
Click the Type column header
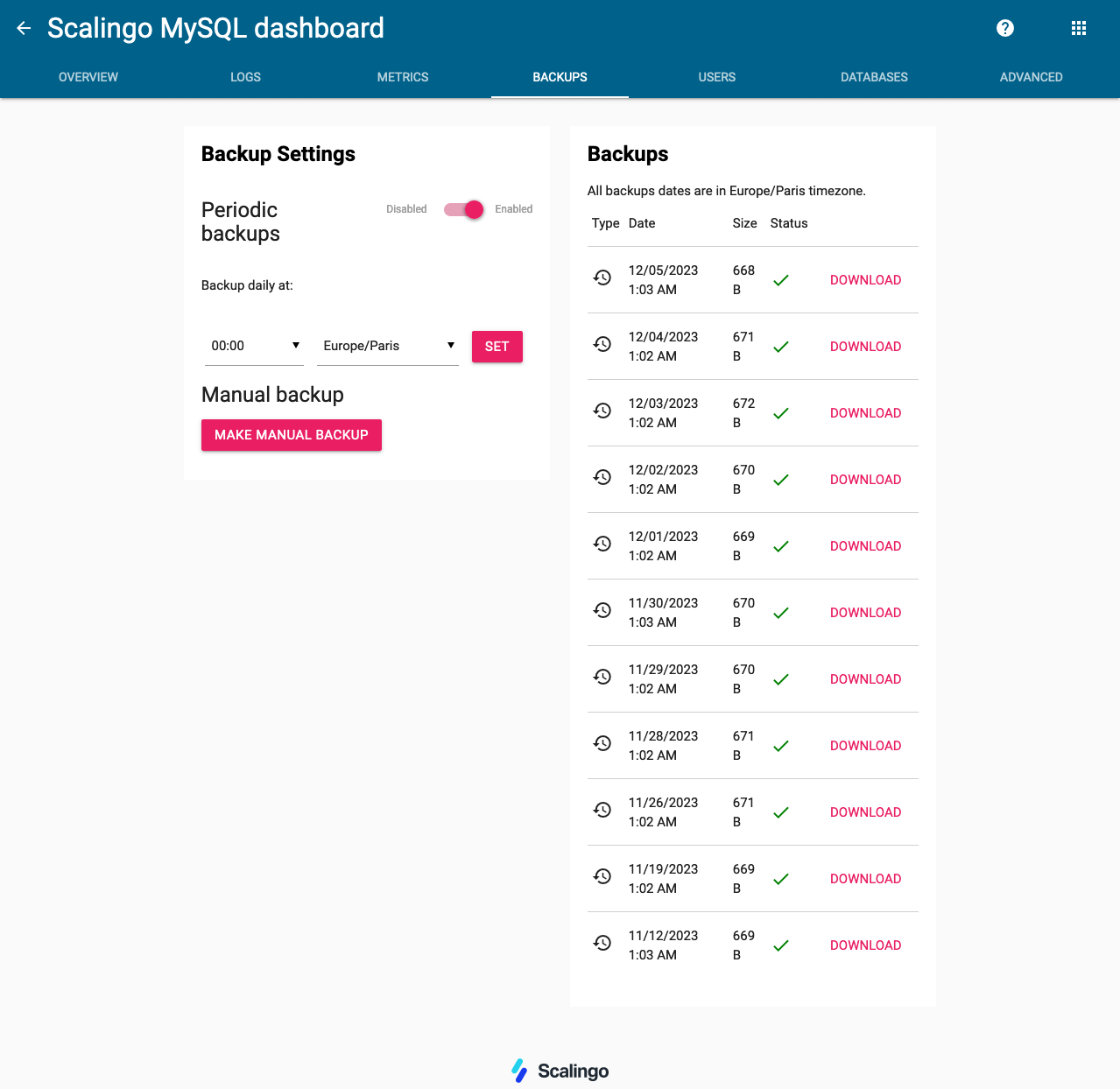pos(605,223)
